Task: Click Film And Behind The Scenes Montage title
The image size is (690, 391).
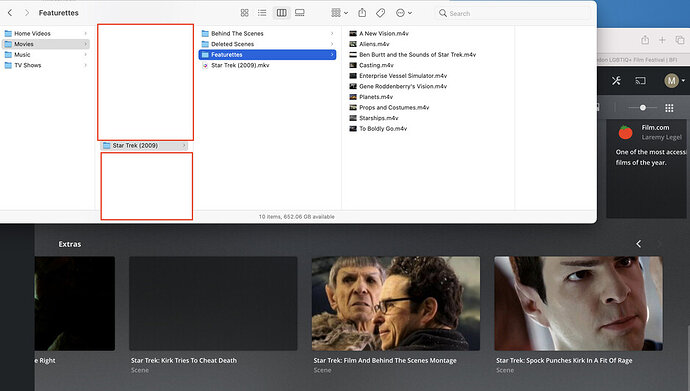Action: 385,360
